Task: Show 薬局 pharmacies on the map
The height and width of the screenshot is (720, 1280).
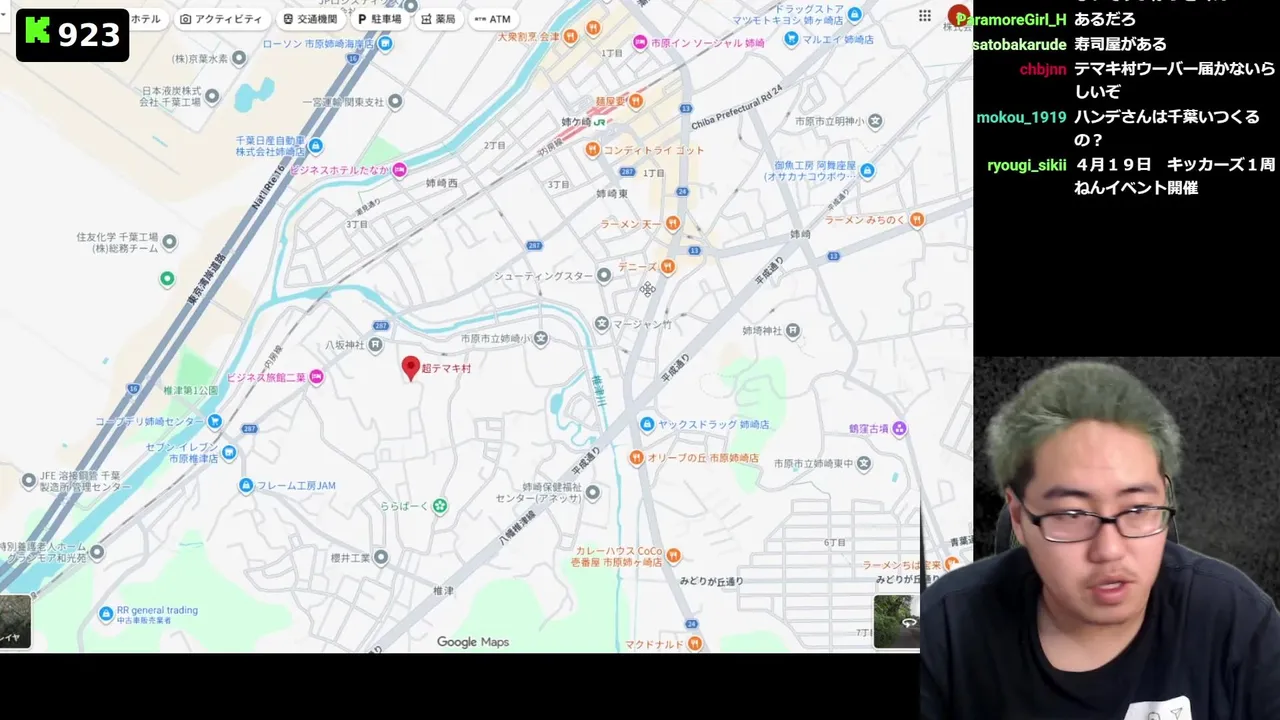Action: [x=438, y=19]
